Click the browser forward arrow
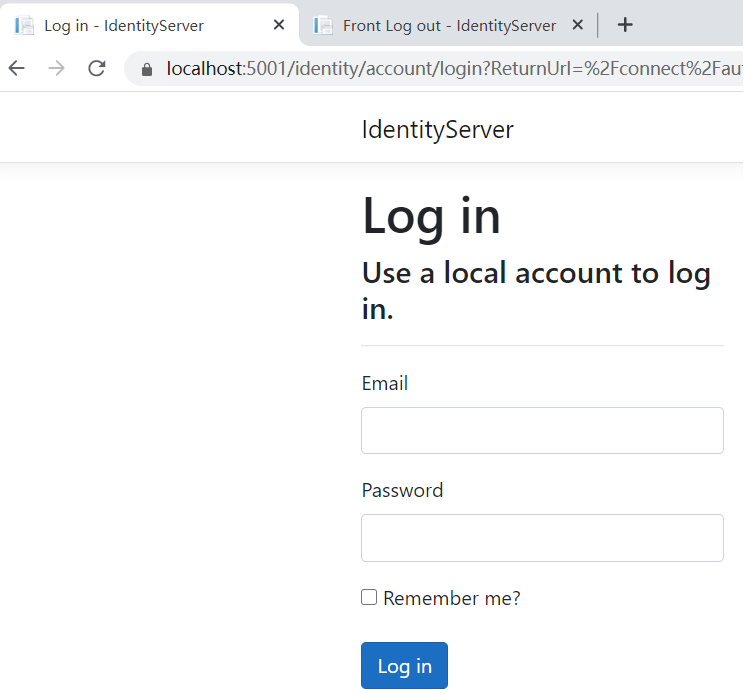This screenshot has width=744, height=694. coord(56,68)
